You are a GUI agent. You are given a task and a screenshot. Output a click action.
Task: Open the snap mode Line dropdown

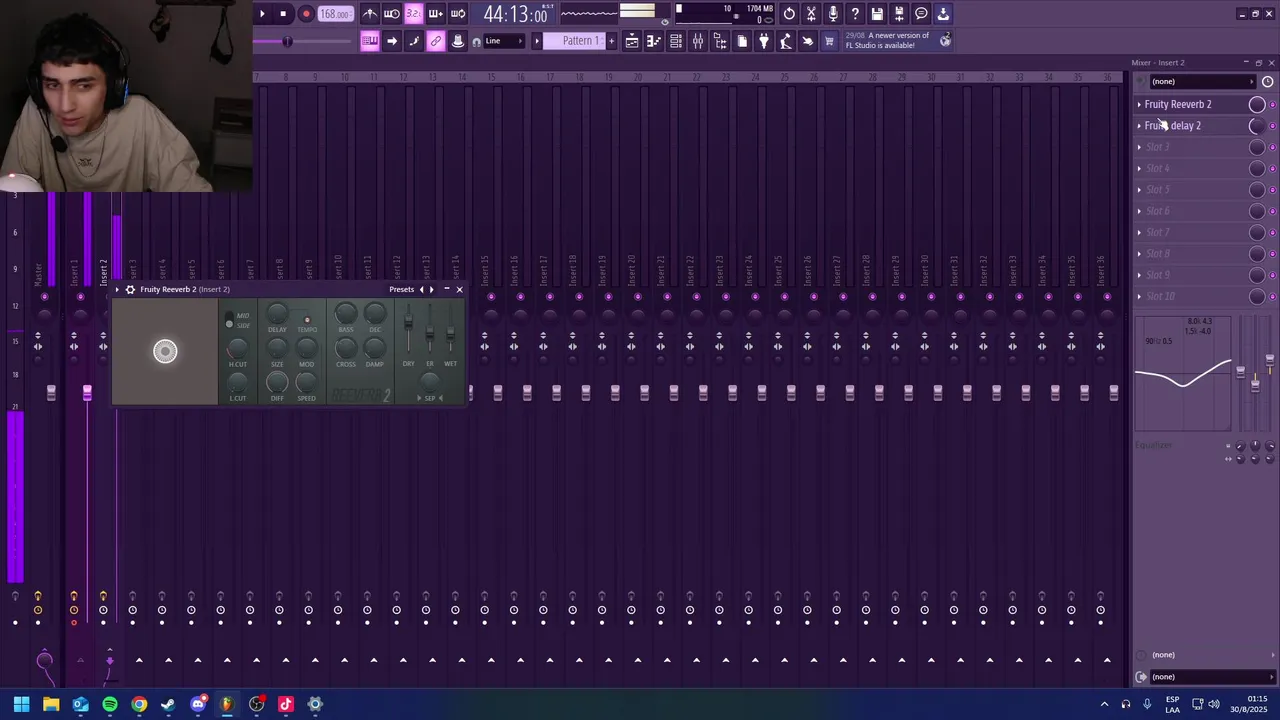click(502, 41)
